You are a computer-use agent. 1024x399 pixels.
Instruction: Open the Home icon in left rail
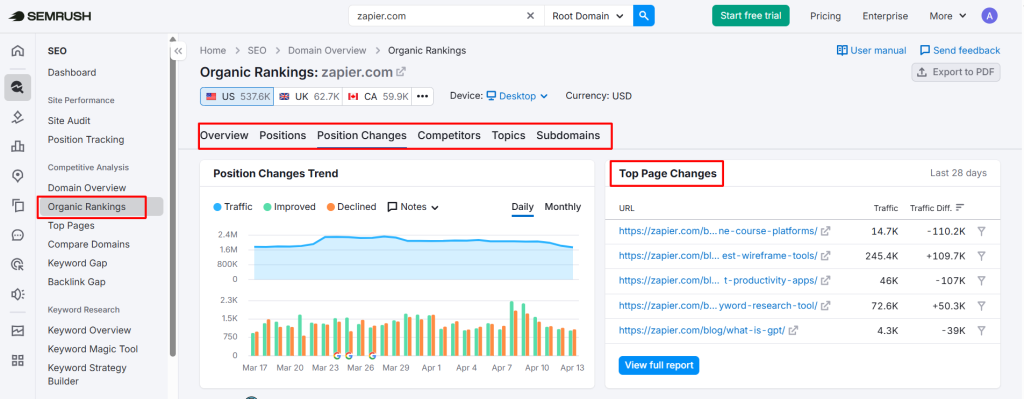18,51
